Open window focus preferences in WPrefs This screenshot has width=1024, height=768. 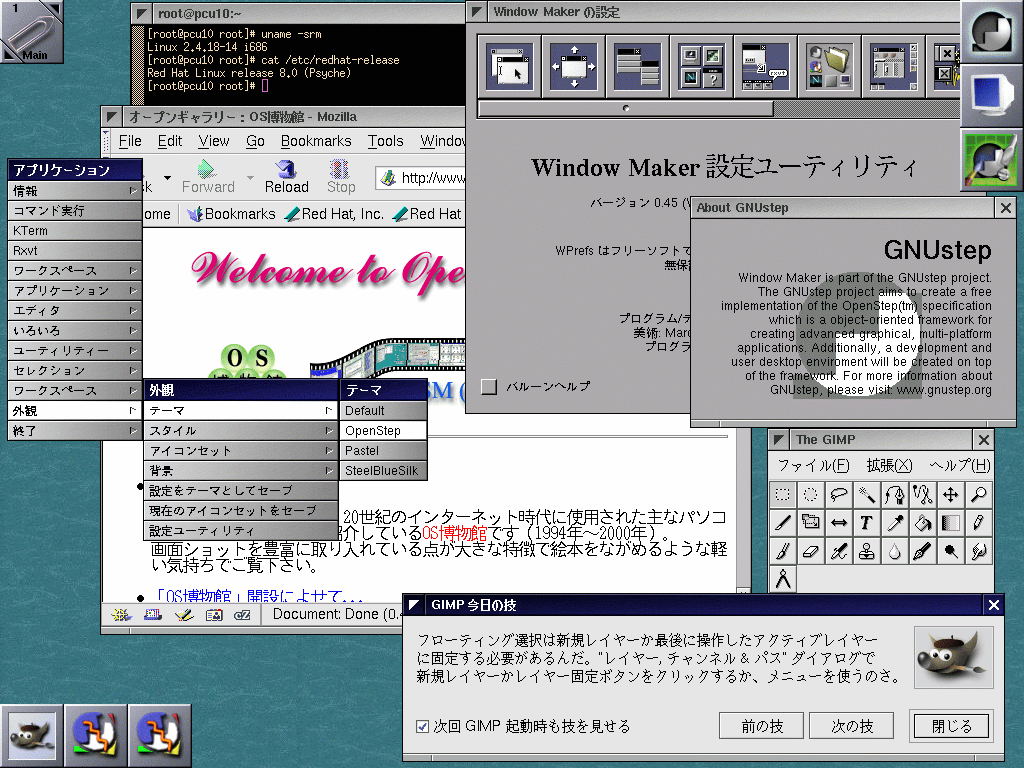tap(510, 67)
